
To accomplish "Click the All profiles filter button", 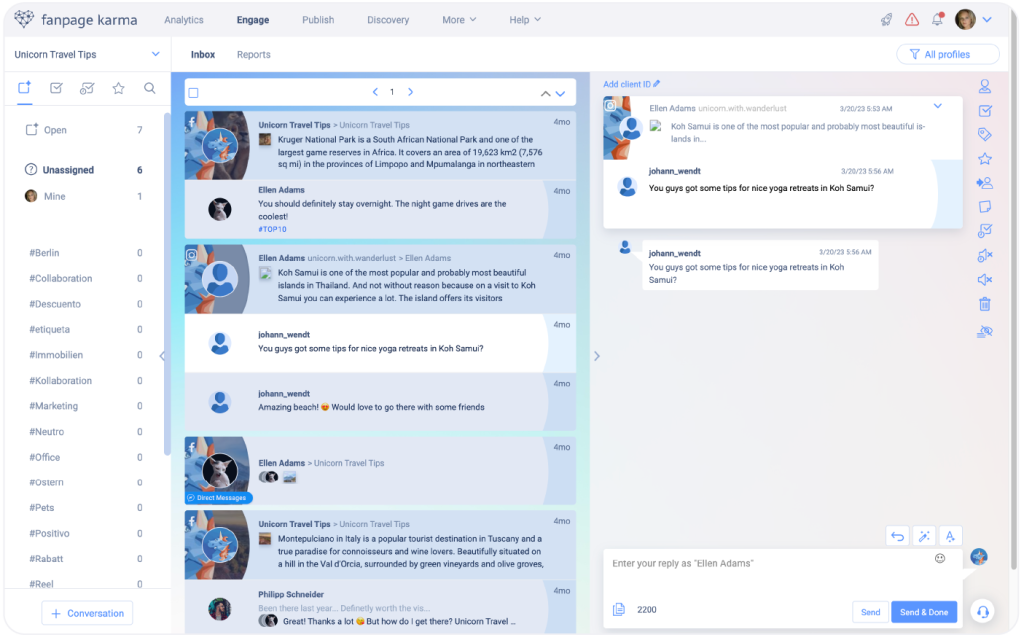I will click(x=947, y=55).
